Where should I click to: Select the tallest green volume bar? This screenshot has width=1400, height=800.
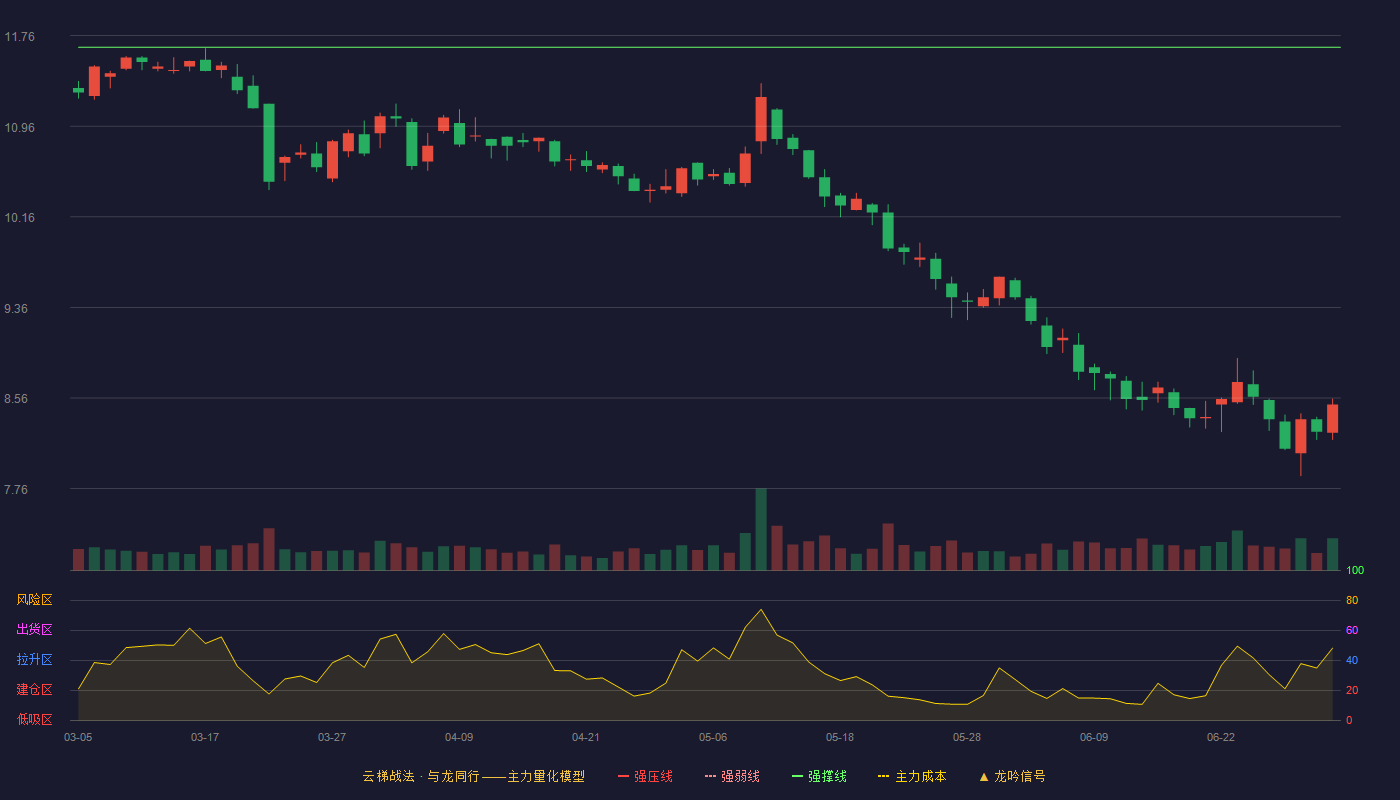pos(761,529)
